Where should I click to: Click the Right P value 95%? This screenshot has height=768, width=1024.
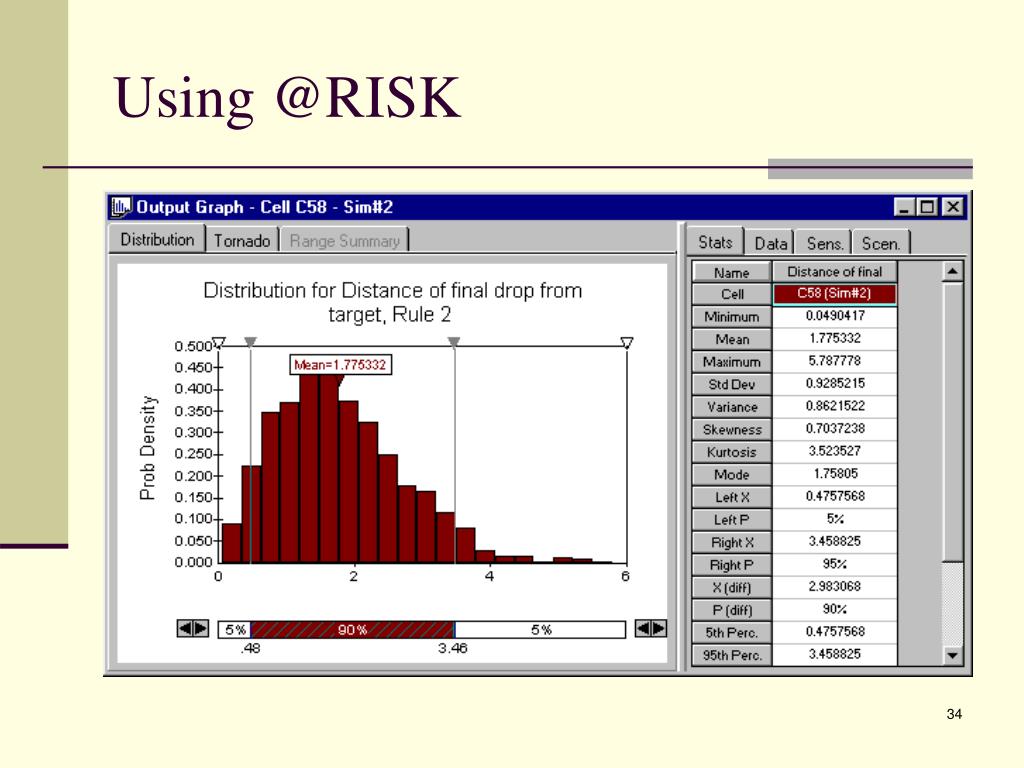coord(835,564)
